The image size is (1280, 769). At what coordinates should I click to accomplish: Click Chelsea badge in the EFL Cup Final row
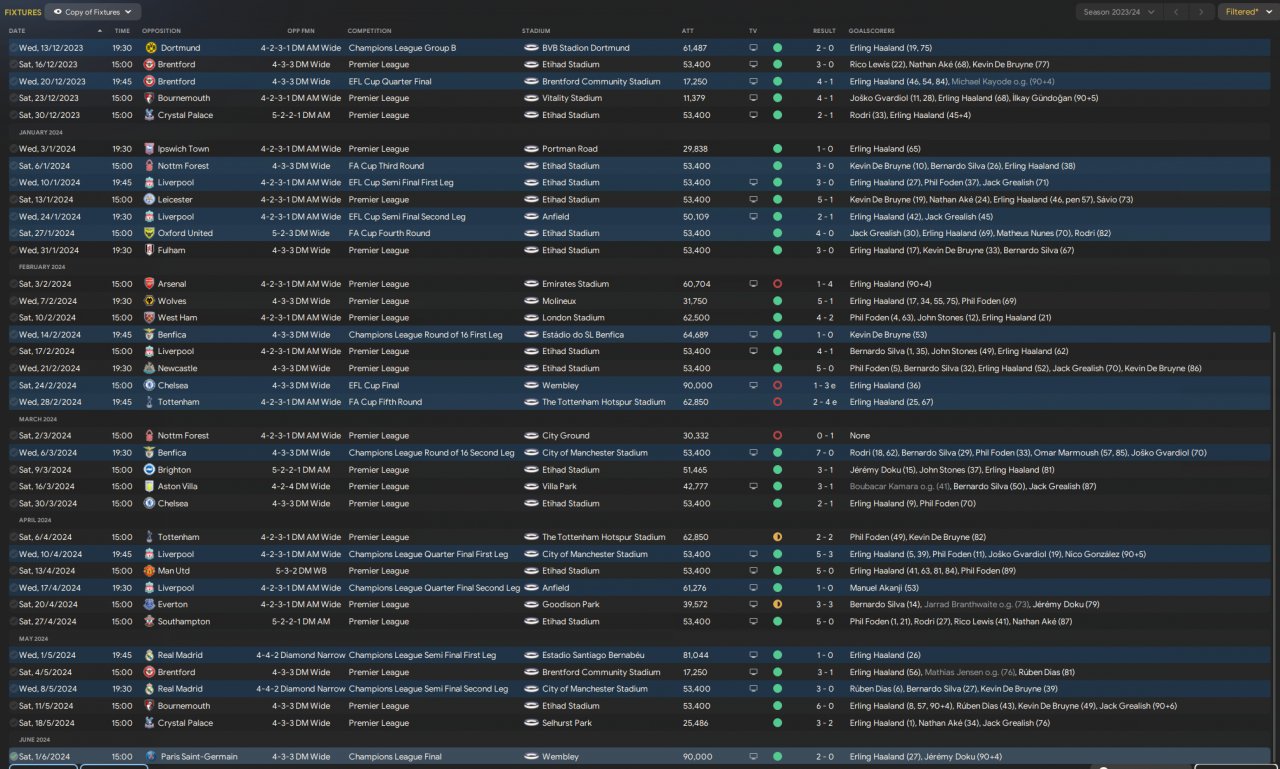149,385
